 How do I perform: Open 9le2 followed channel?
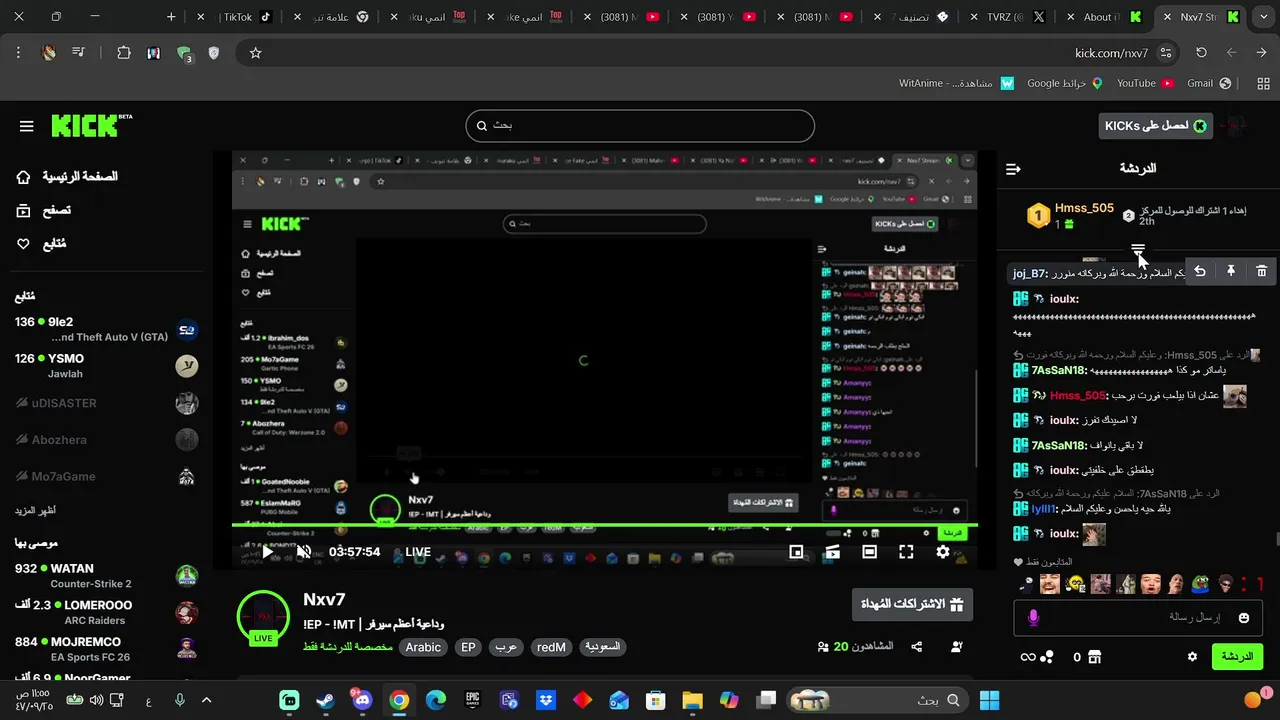106,329
